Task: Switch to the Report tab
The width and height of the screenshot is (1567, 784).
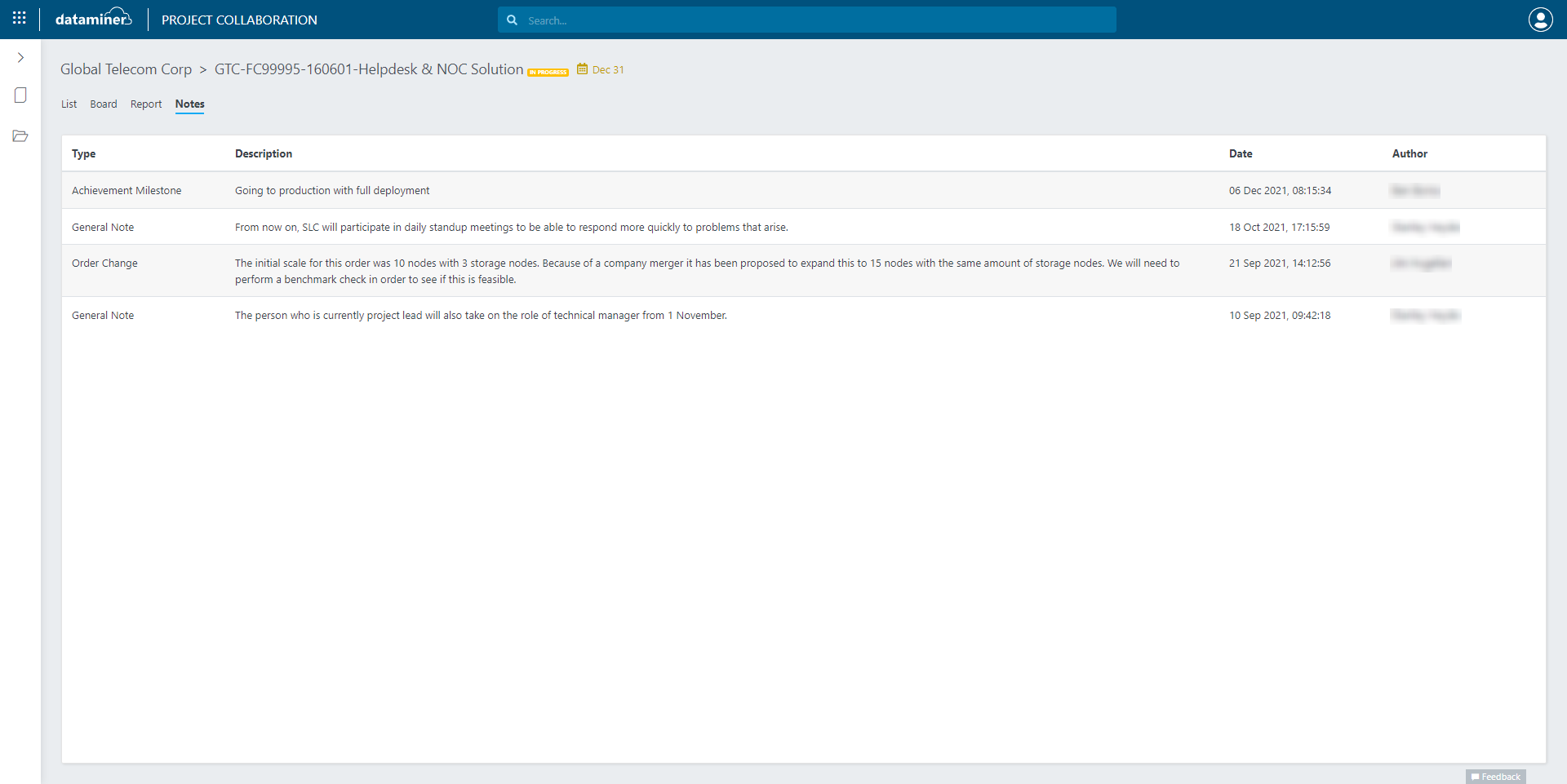Action: coord(146,104)
